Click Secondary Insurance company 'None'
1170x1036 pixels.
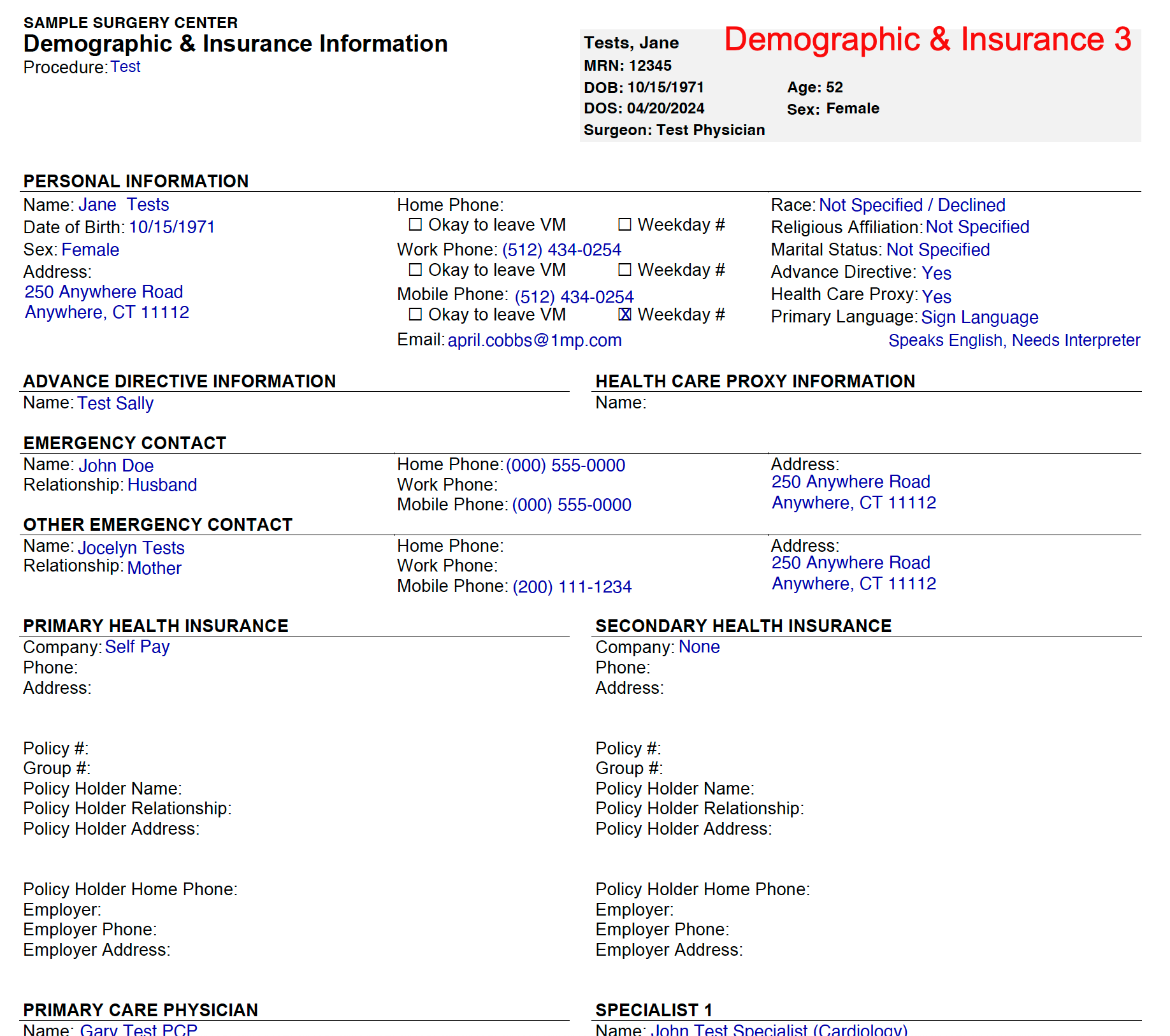coord(699,647)
